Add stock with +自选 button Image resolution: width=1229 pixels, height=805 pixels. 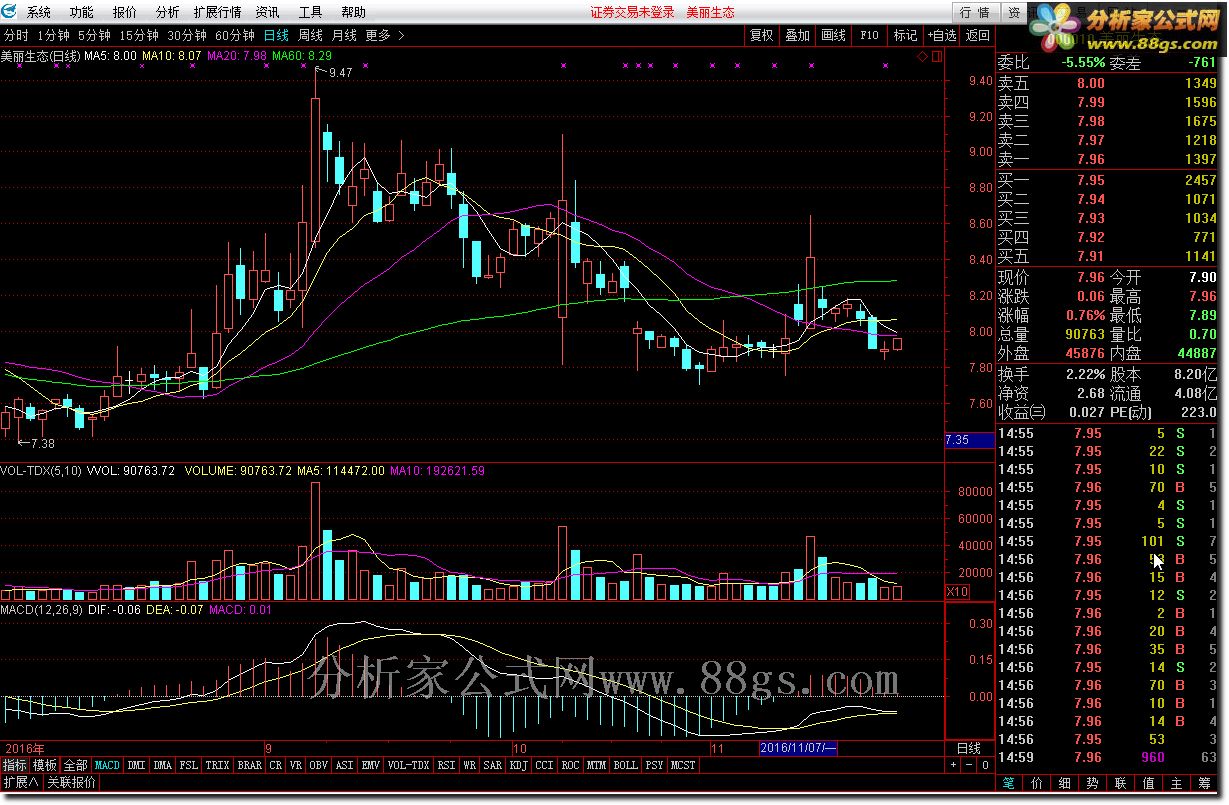point(941,35)
